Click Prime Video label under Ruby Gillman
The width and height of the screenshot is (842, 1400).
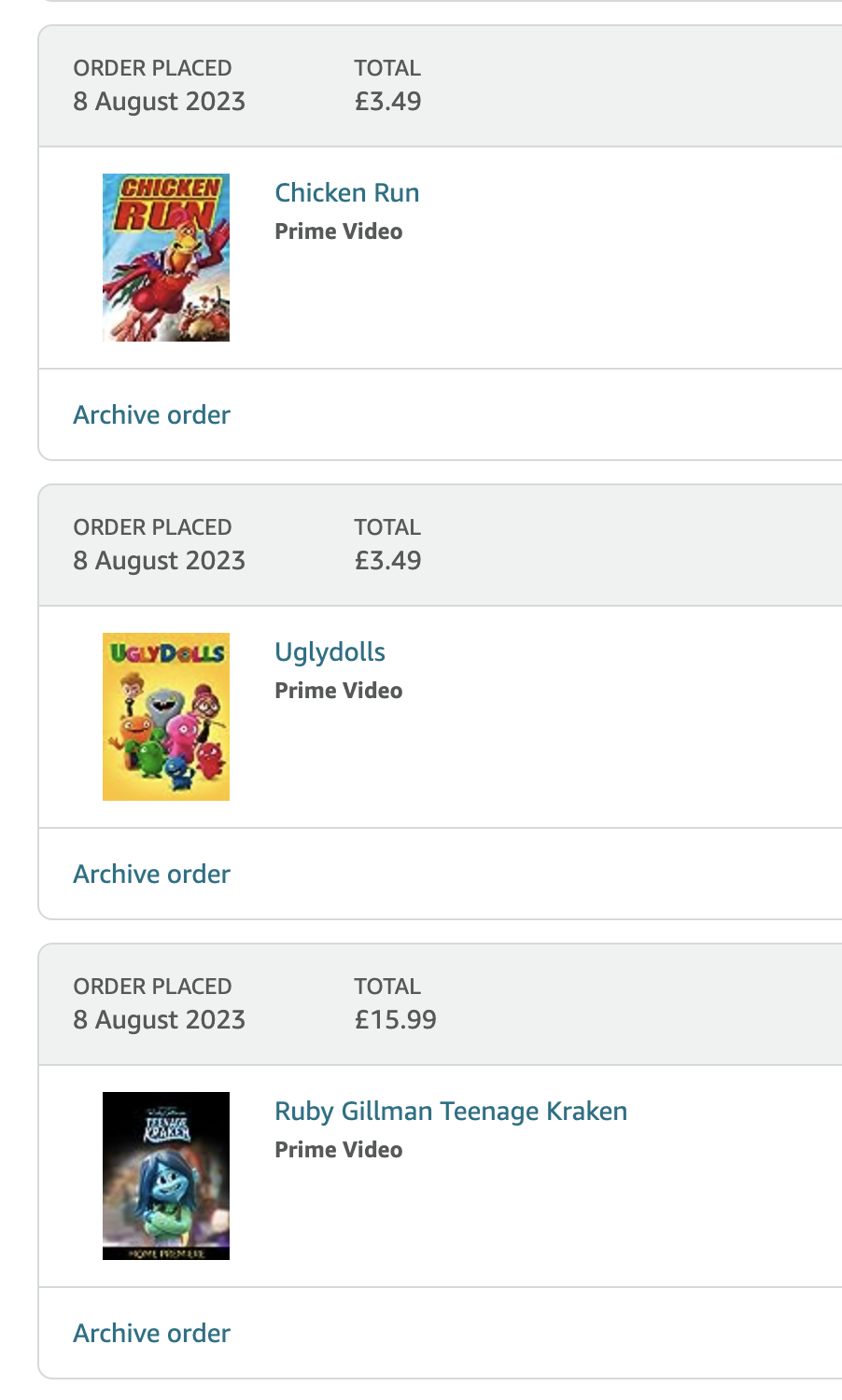[339, 1150]
